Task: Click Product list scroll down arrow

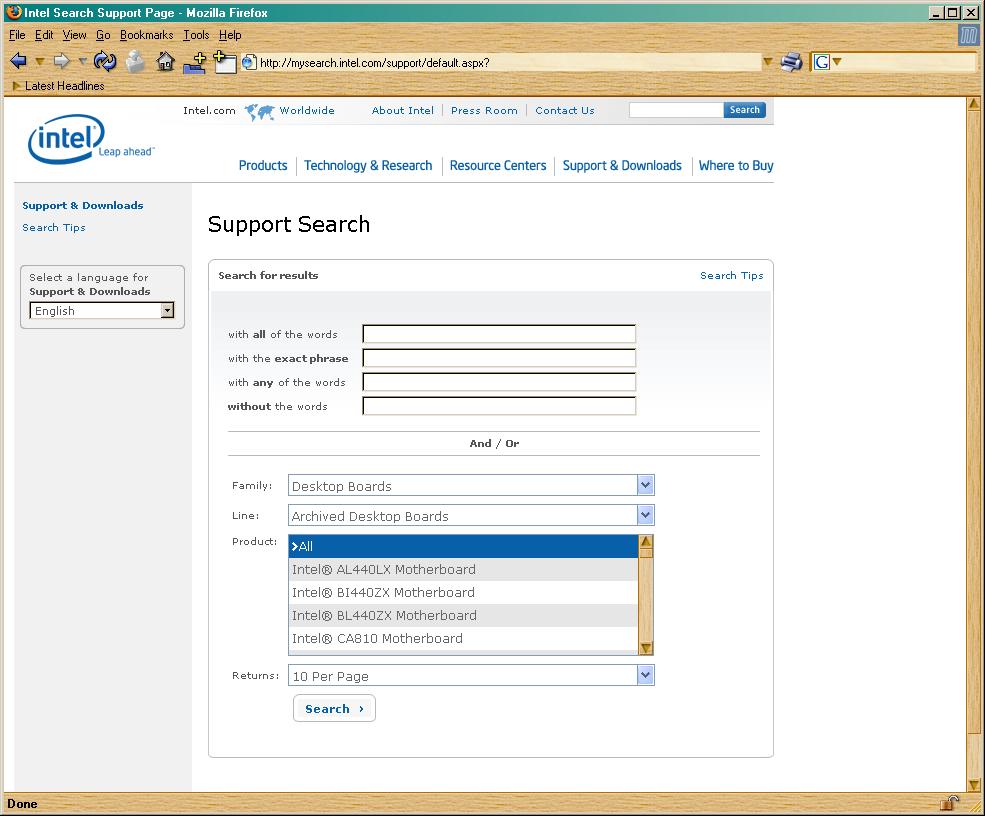Action: click(646, 648)
